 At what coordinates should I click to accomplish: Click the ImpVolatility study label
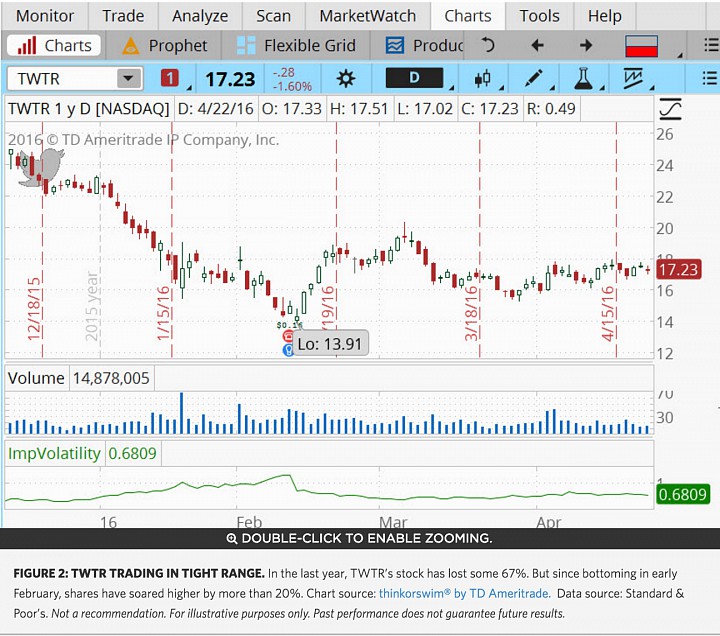[54, 453]
